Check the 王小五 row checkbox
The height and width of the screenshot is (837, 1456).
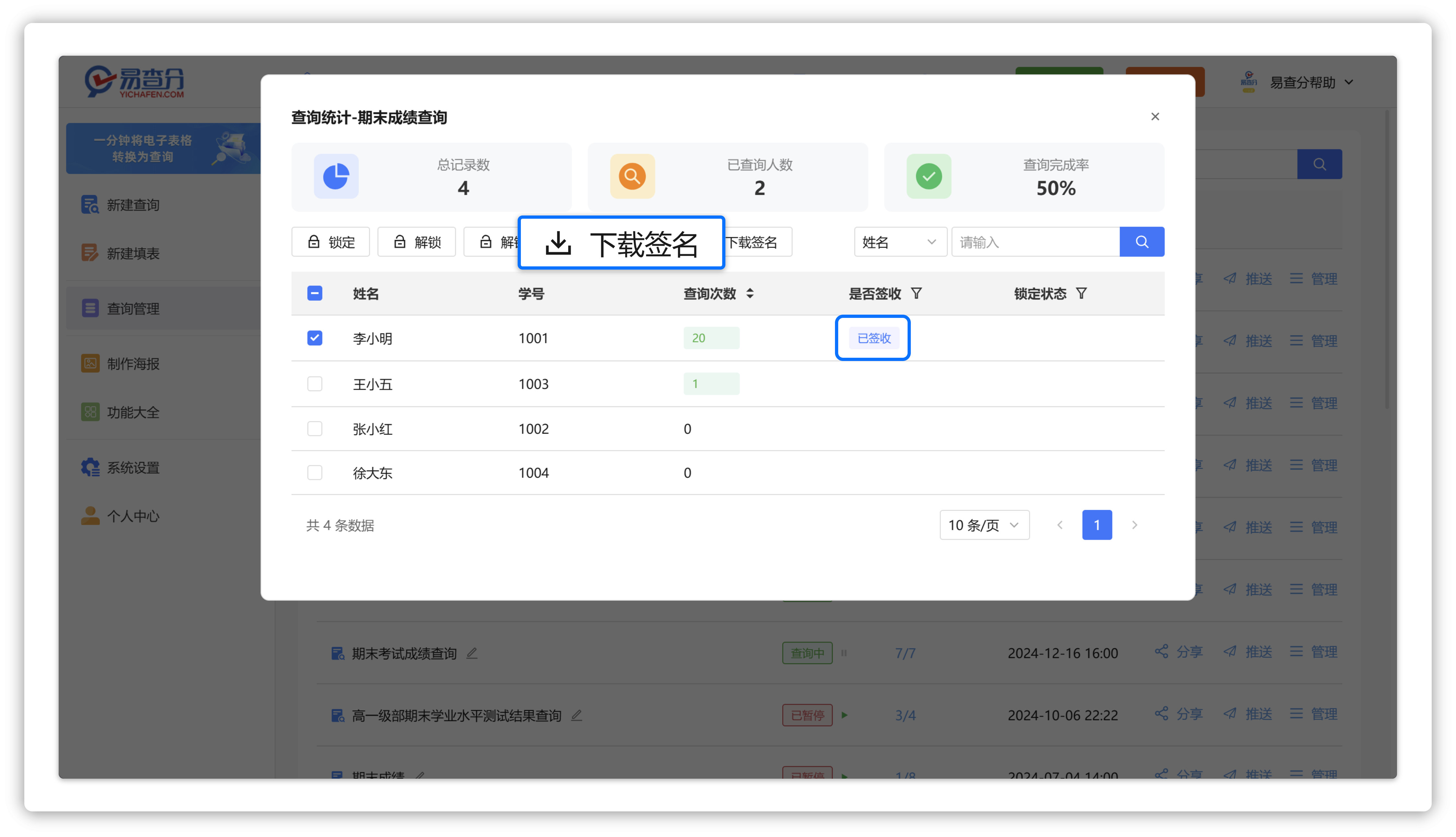314,383
